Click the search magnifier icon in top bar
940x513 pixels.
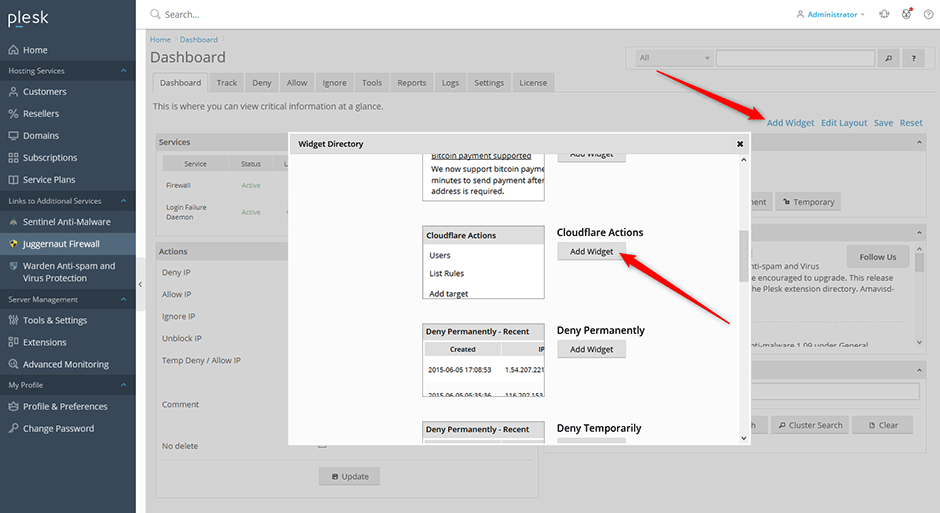point(155,14)
